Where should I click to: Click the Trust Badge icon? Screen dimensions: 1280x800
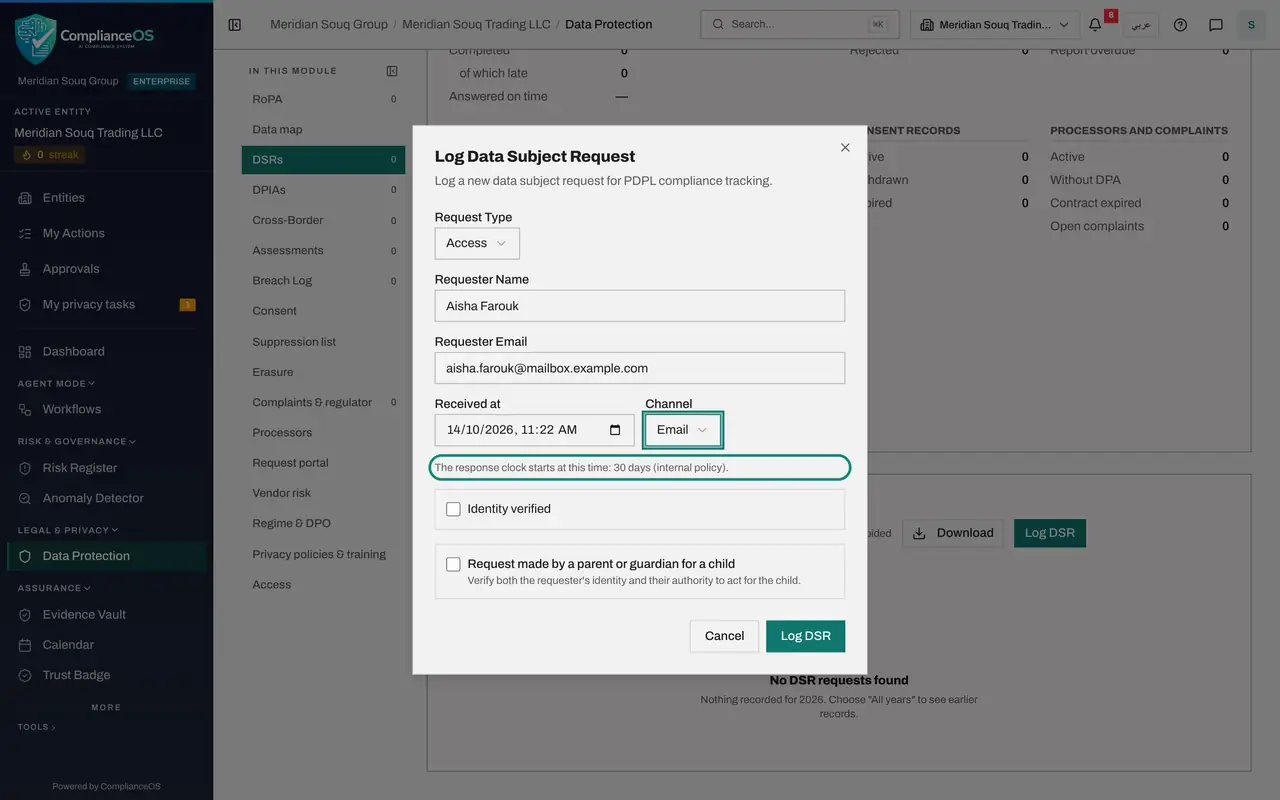click(x=25, y=675)
